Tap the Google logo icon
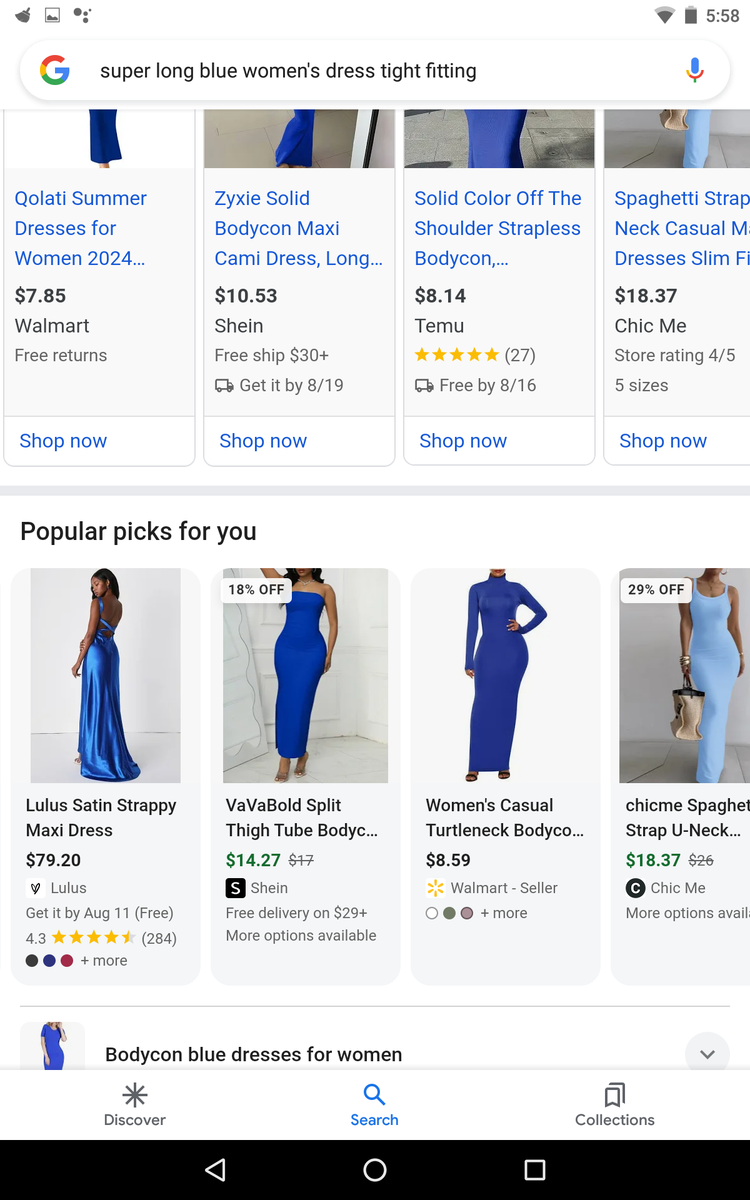The height and width of the screenshot is (1200, 750). [55, 70]
